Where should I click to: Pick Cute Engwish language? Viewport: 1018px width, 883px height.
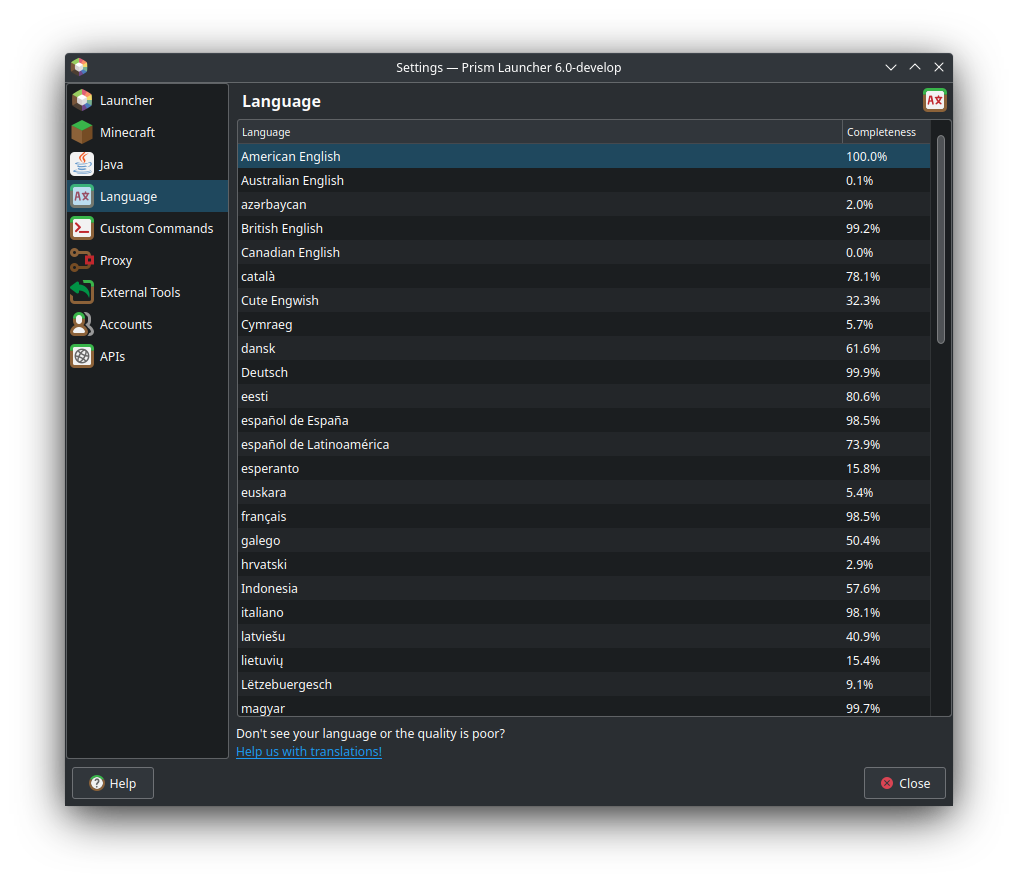(x=584, y=301)
